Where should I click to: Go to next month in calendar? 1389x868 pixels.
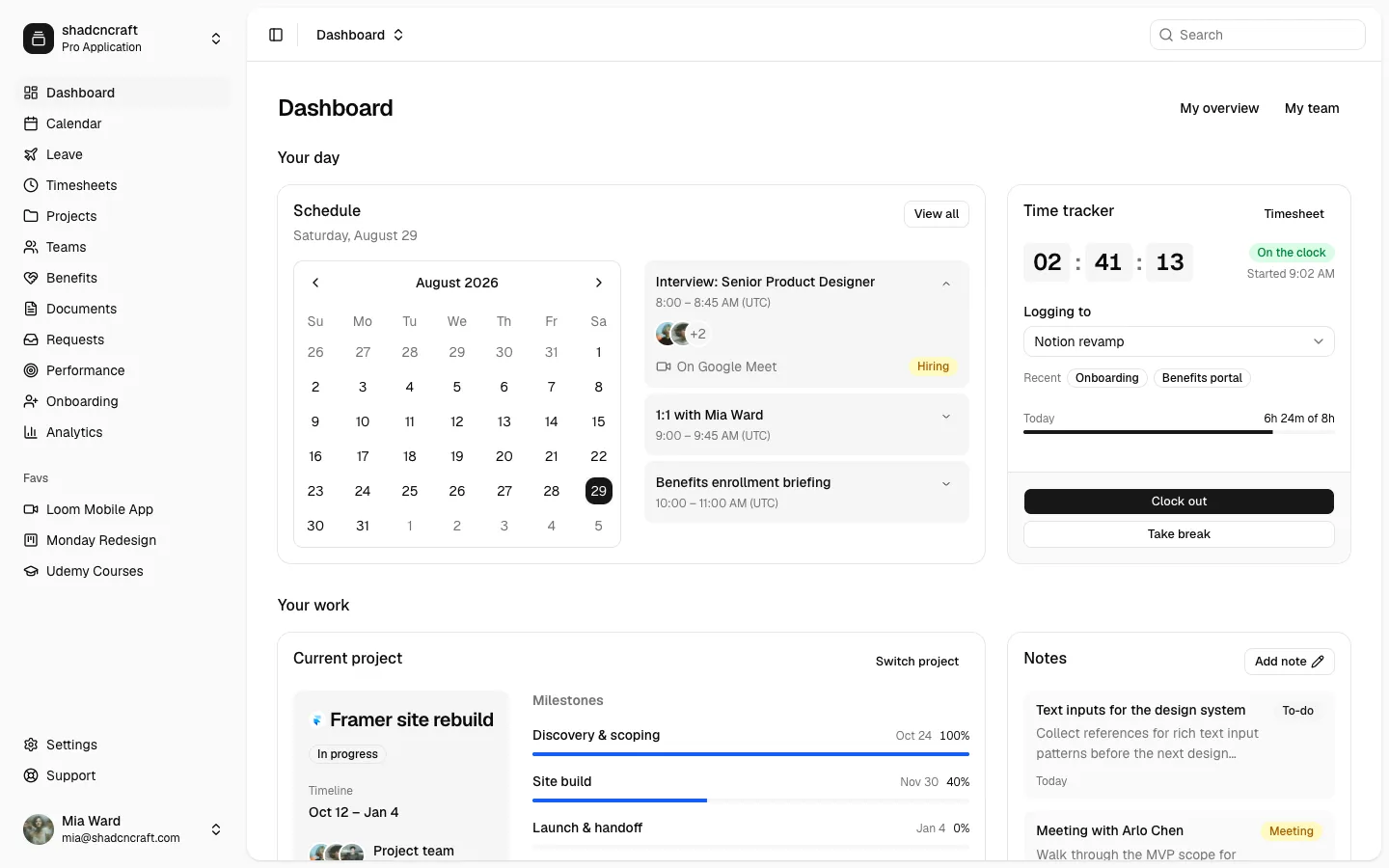[x=599, y=283]
